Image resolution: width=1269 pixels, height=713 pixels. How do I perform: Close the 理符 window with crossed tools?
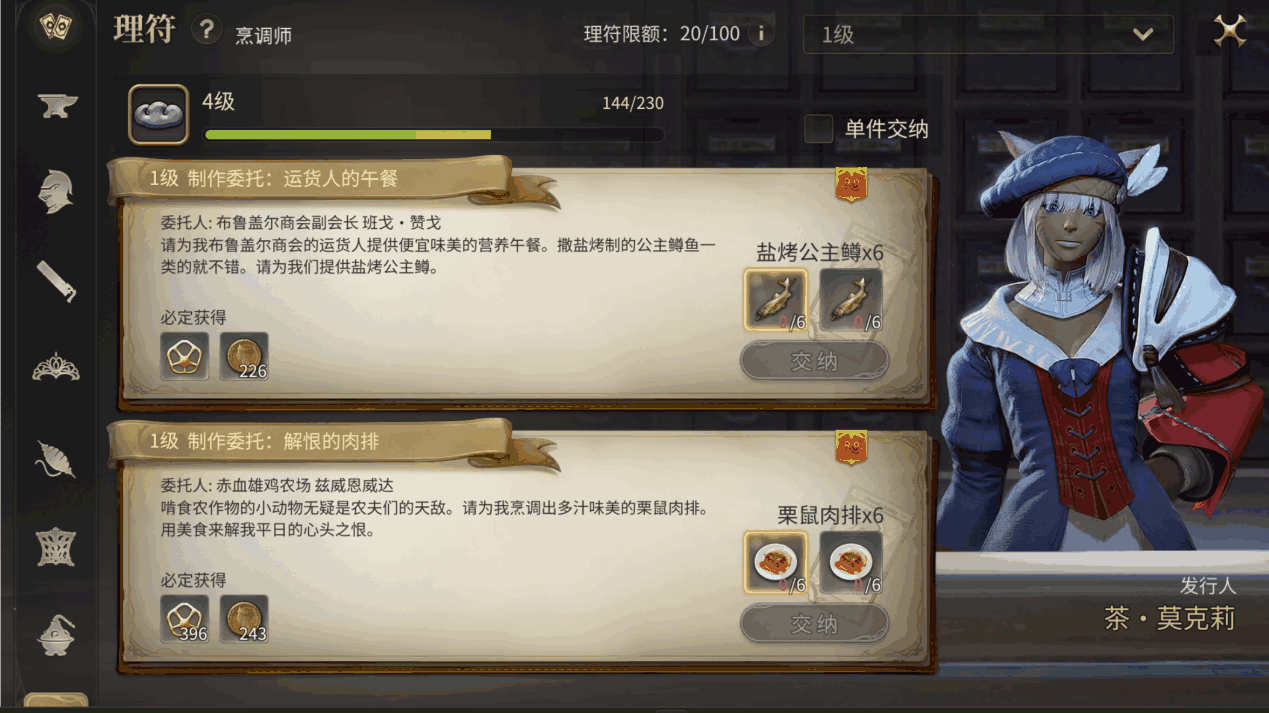[x=1229, y=30]
